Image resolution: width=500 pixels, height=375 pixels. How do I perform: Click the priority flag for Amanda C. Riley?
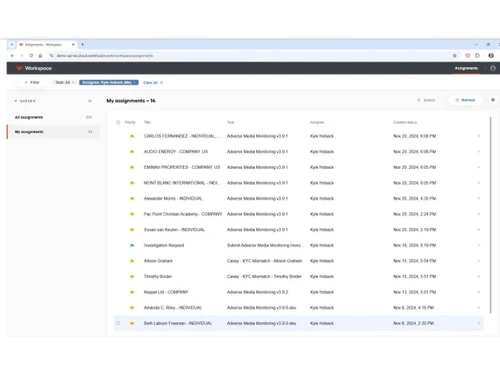coord(132,308)
